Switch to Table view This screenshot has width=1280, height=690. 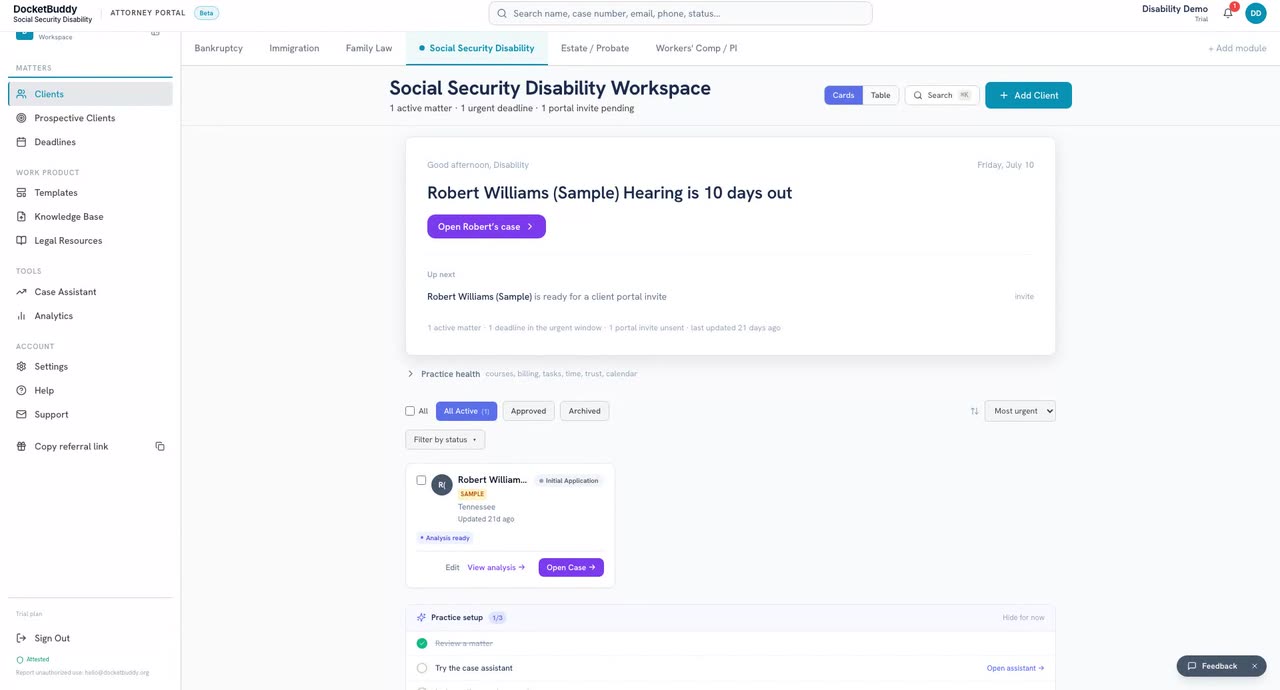[x=880, y=95]
